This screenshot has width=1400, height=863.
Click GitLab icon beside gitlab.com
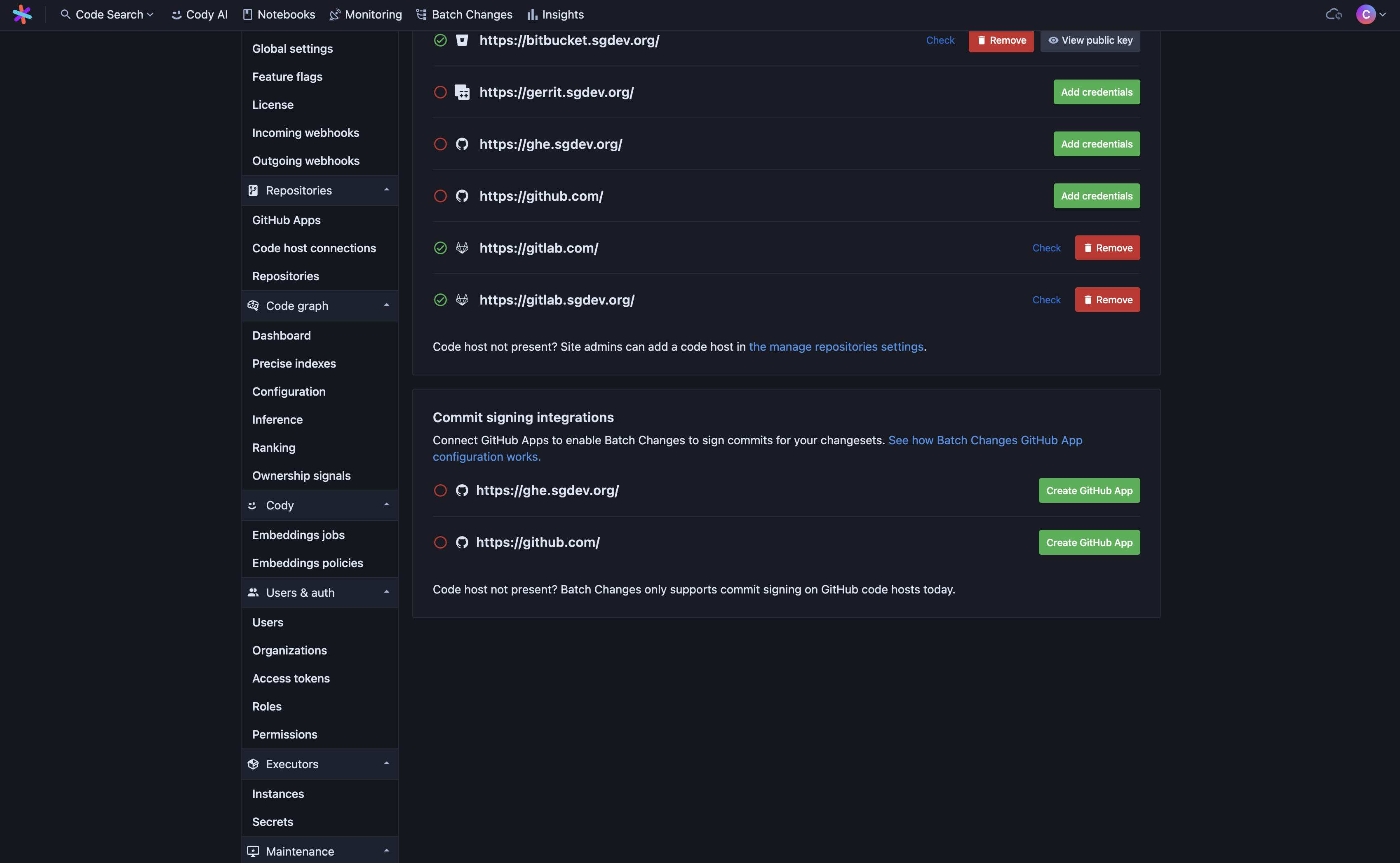(x=462, y=248)
